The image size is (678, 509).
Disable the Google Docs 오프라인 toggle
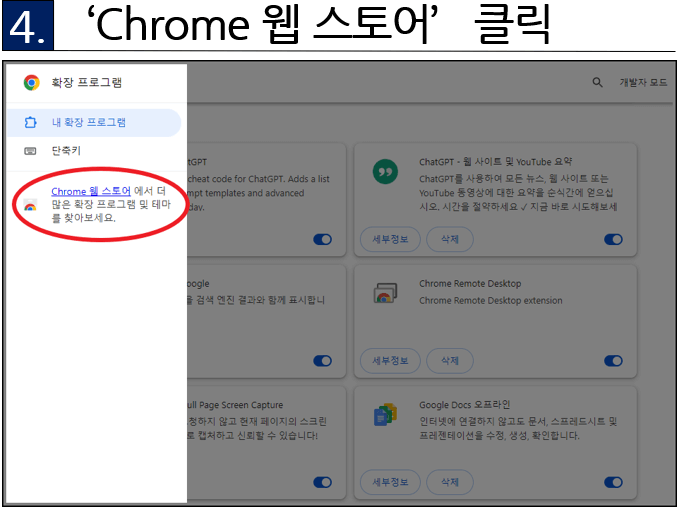pos(613,483)
